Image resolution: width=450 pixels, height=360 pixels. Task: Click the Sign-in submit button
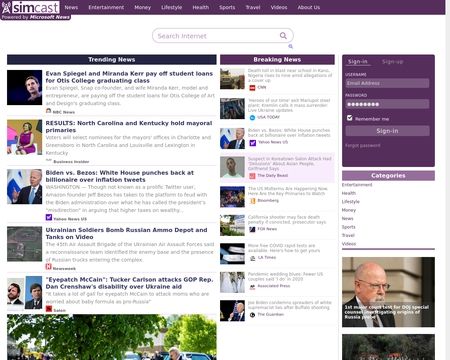[387, 131]
